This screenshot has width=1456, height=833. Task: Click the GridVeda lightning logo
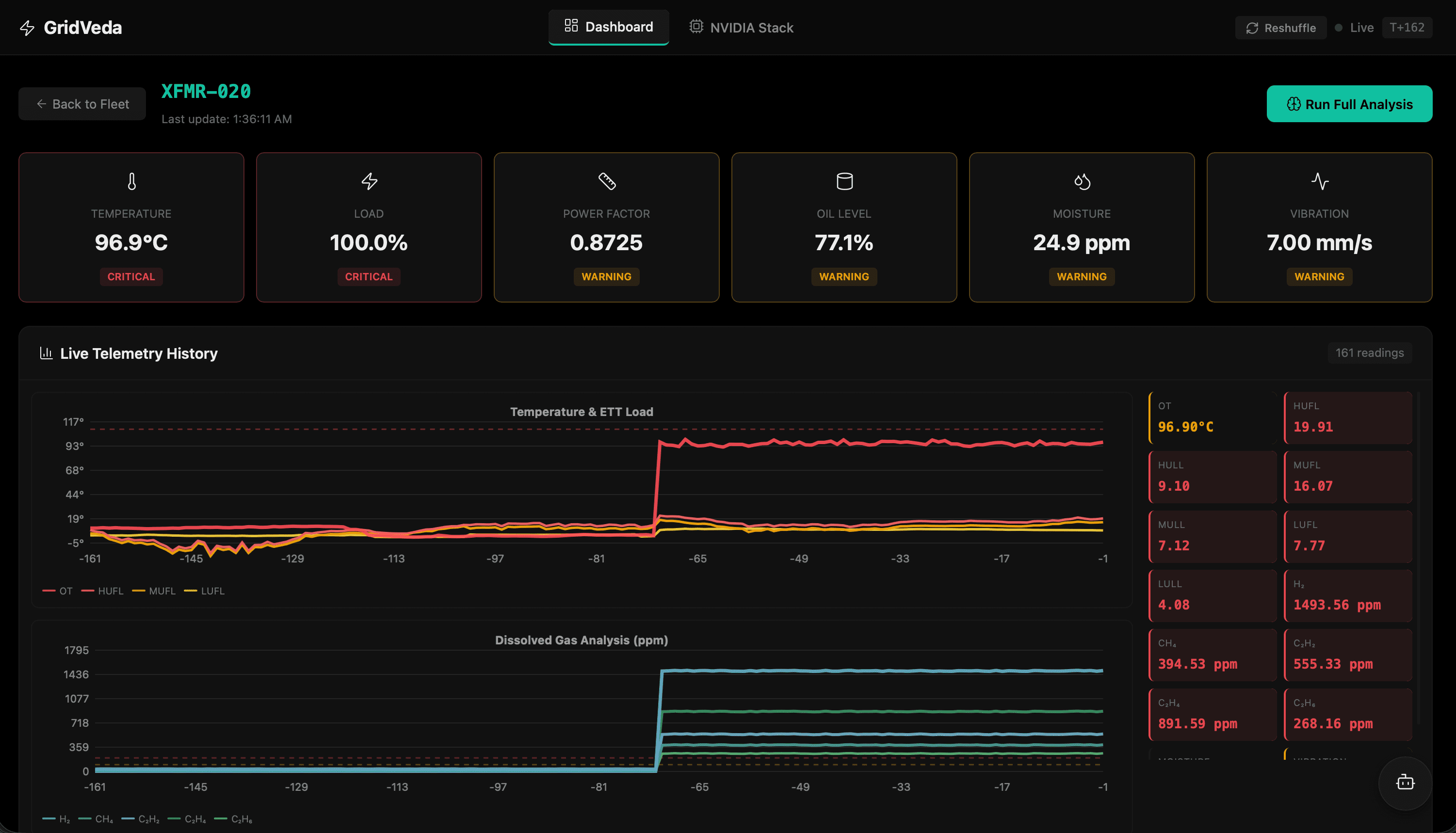[26, 27]
